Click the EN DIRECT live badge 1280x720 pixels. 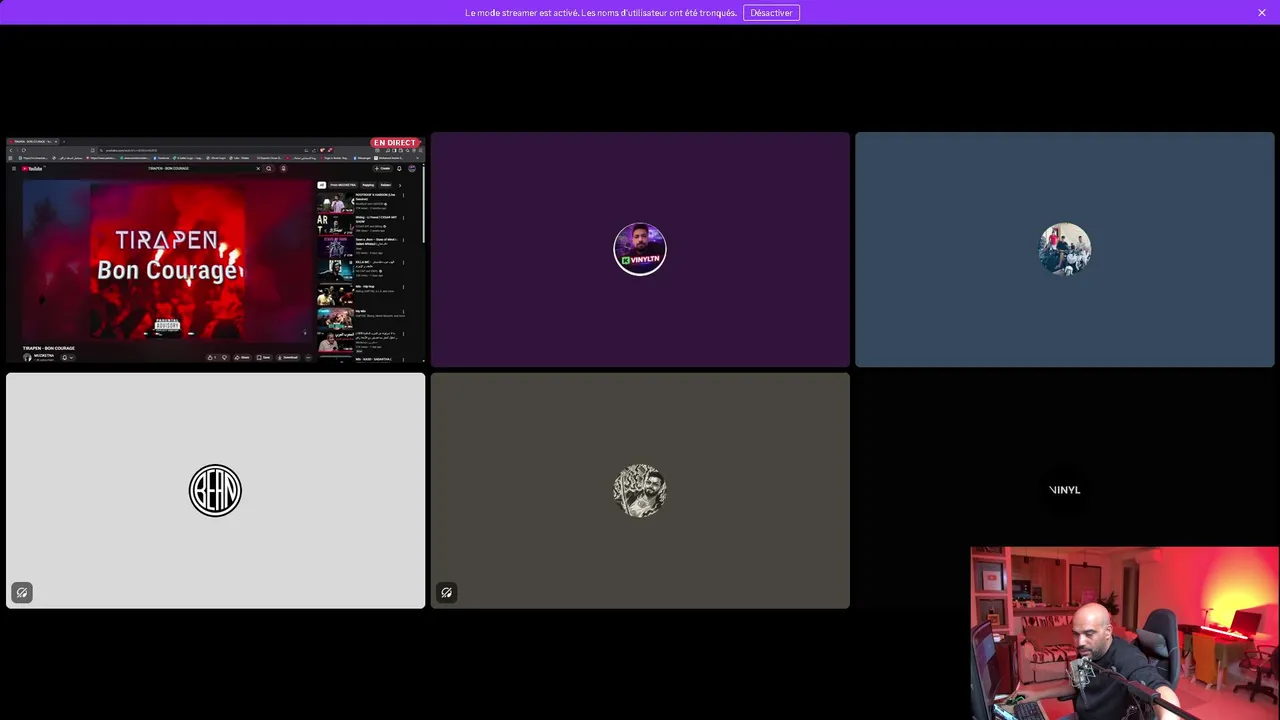tap(394, 143)
